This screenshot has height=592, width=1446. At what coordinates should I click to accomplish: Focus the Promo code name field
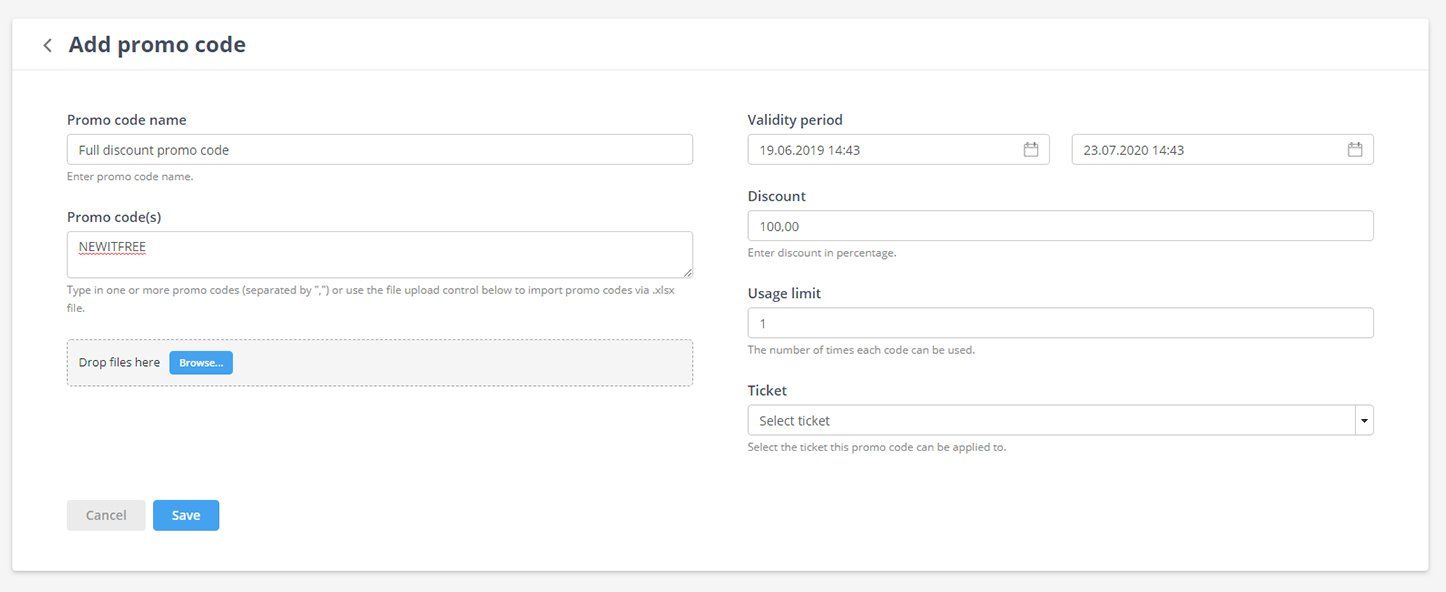pyautogui.click(x=379, y=150)
